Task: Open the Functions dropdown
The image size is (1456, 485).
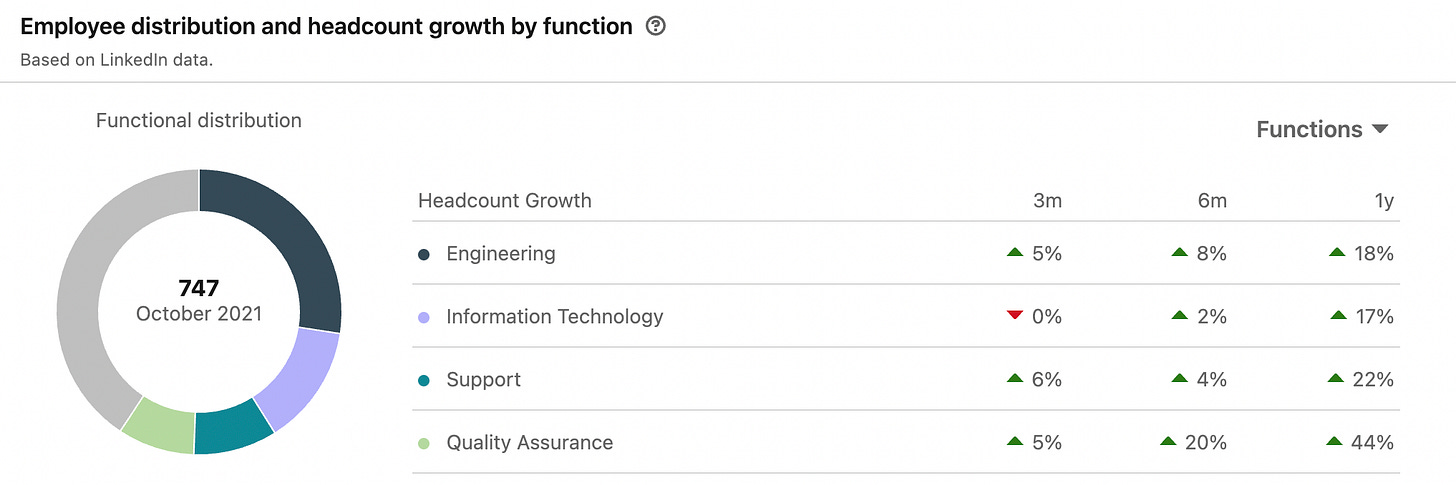Action: (x=1322, y=129)
